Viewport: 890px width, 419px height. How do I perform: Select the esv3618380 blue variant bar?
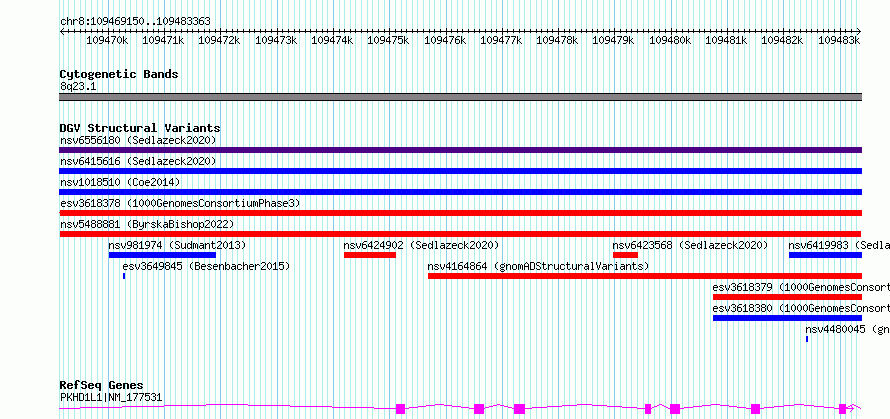coord(787,318)
